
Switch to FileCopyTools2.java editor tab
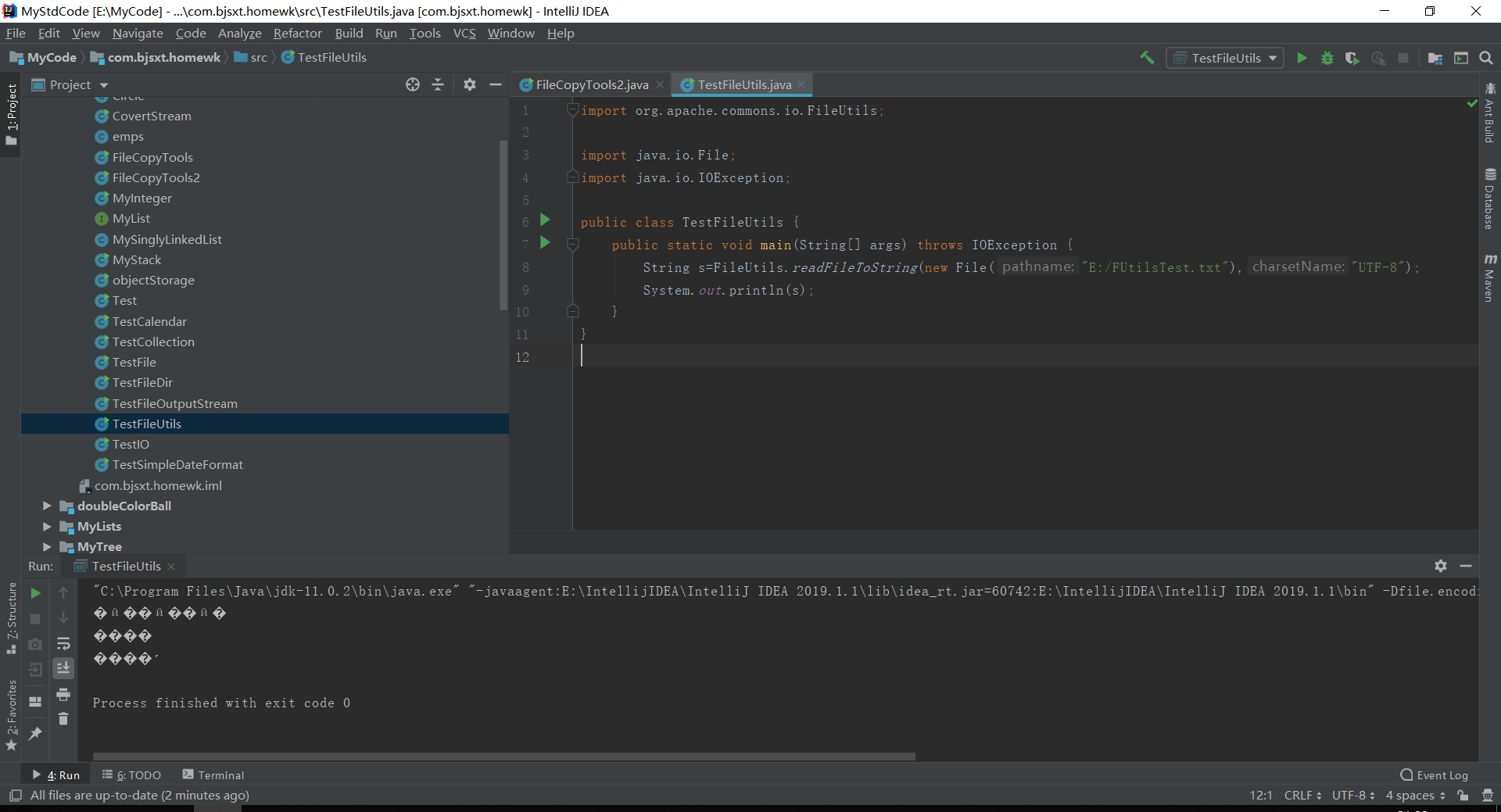592,84
